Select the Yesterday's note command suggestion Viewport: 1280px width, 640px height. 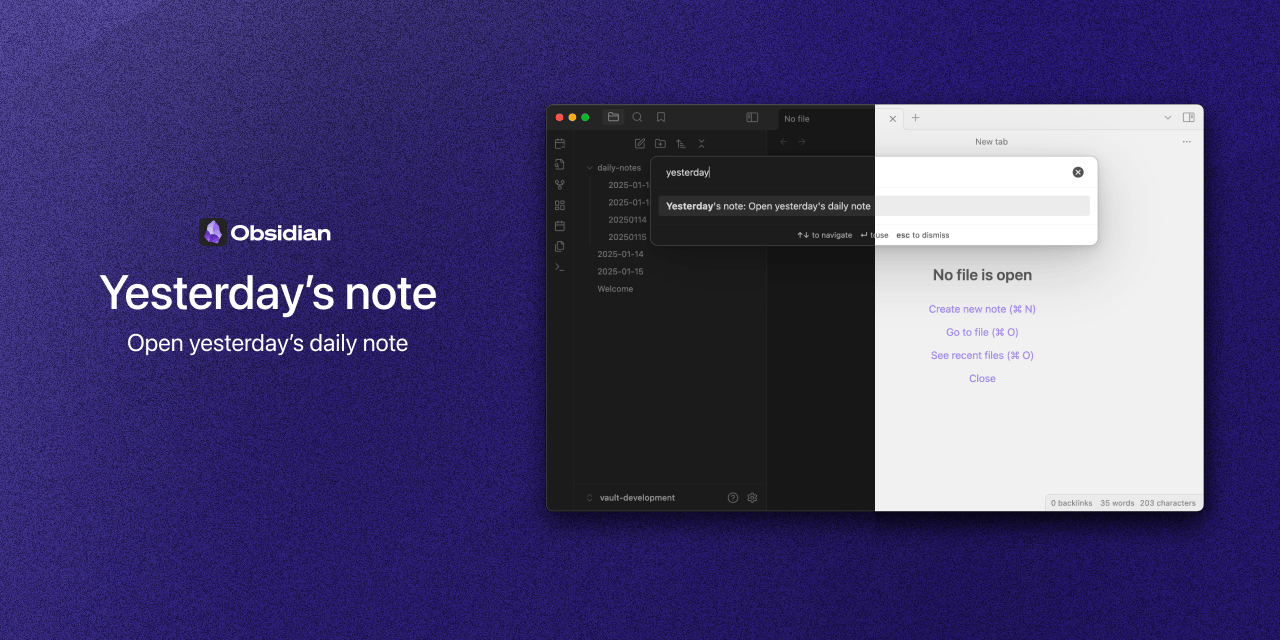[766, 206]
